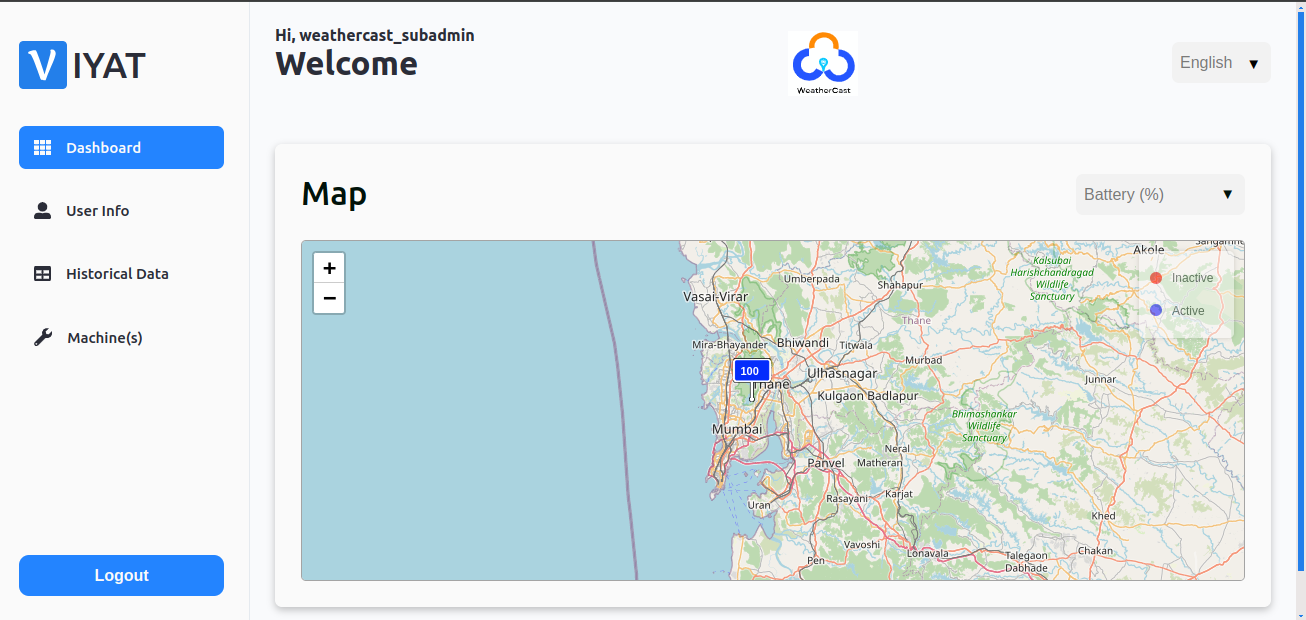Image resolution: width=1306 pixels, height=620 pixels.
Task: Click the Bhiwandi label on map
Action: [803, 342]
